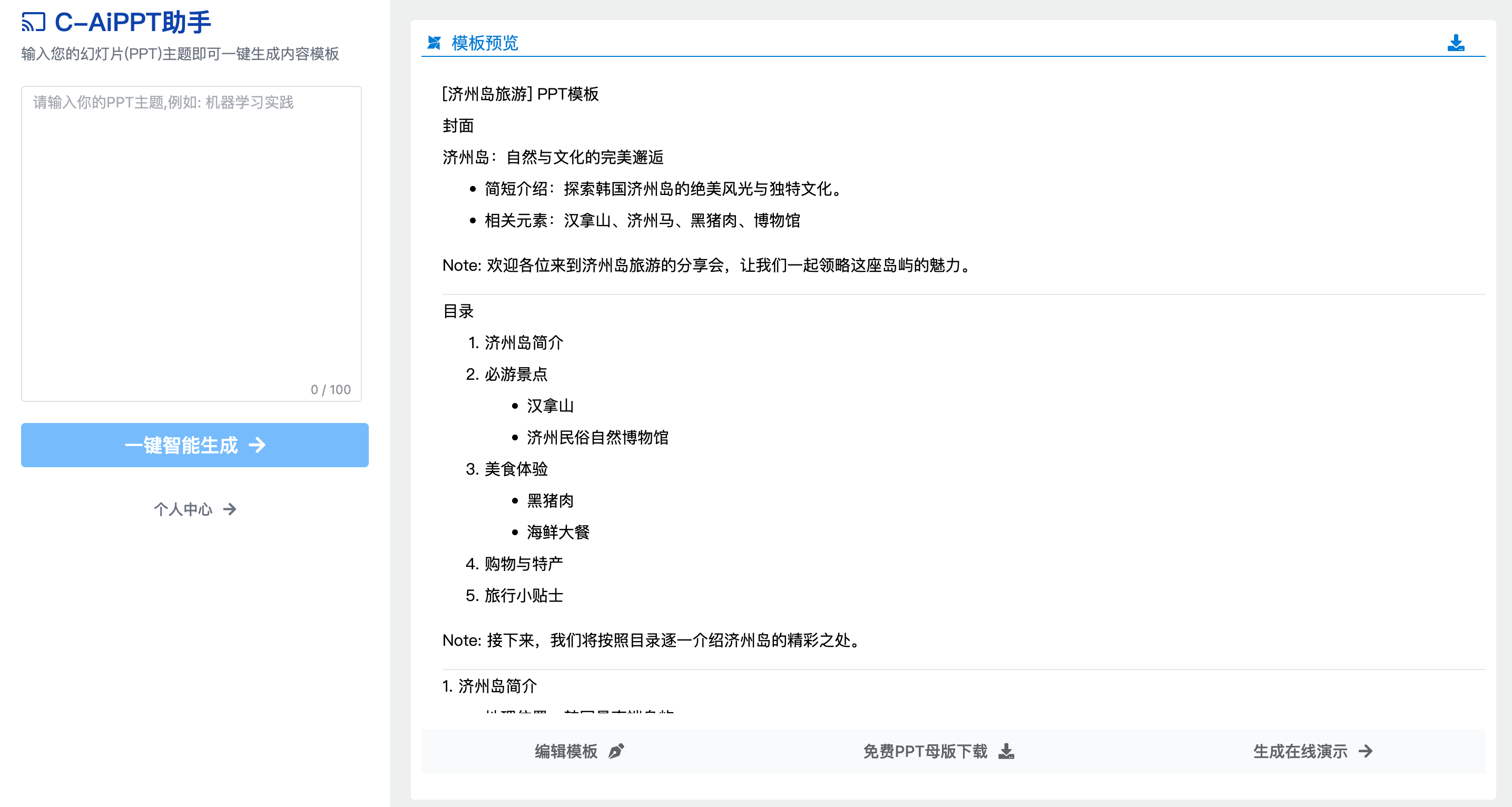
Task: Click list item 1. 济州岛简介 in 目录
Action: (x=515, y=343)
